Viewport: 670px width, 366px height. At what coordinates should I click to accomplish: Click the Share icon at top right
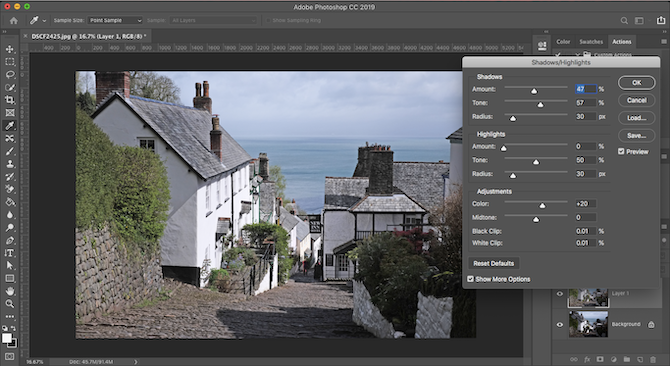tap(661, 20)
